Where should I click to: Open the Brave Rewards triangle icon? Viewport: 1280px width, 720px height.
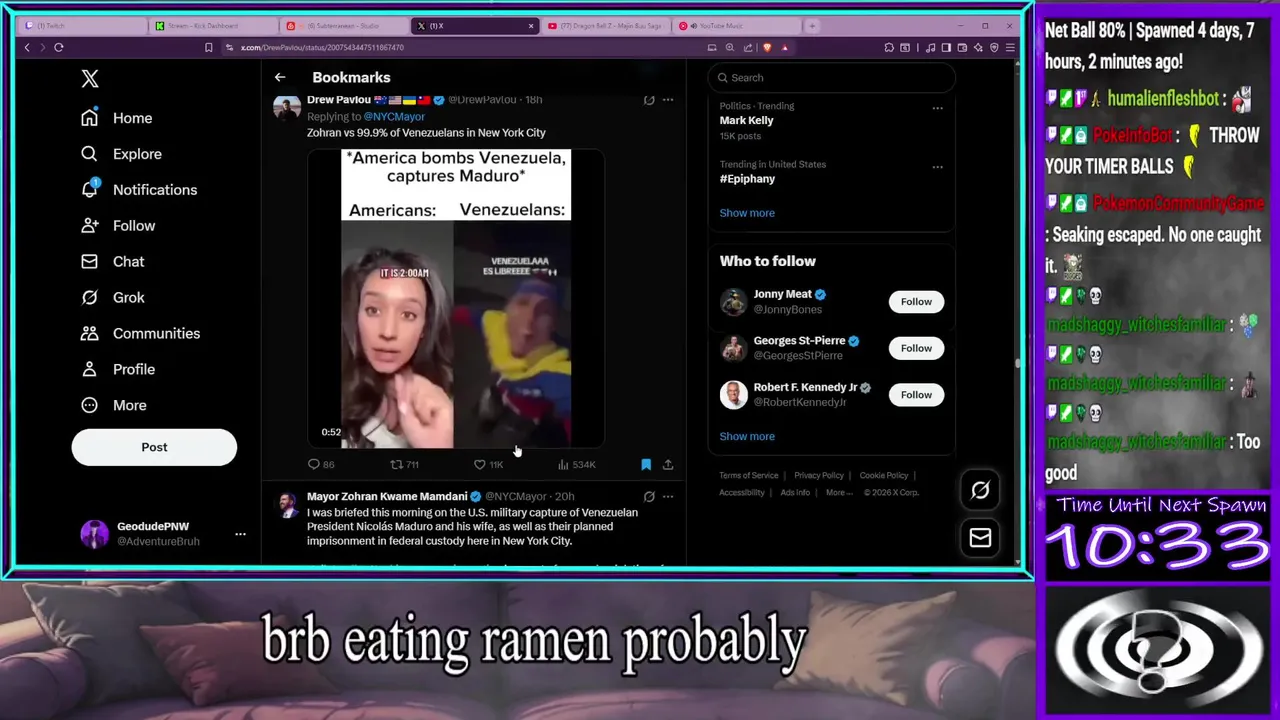coord(784,47)
